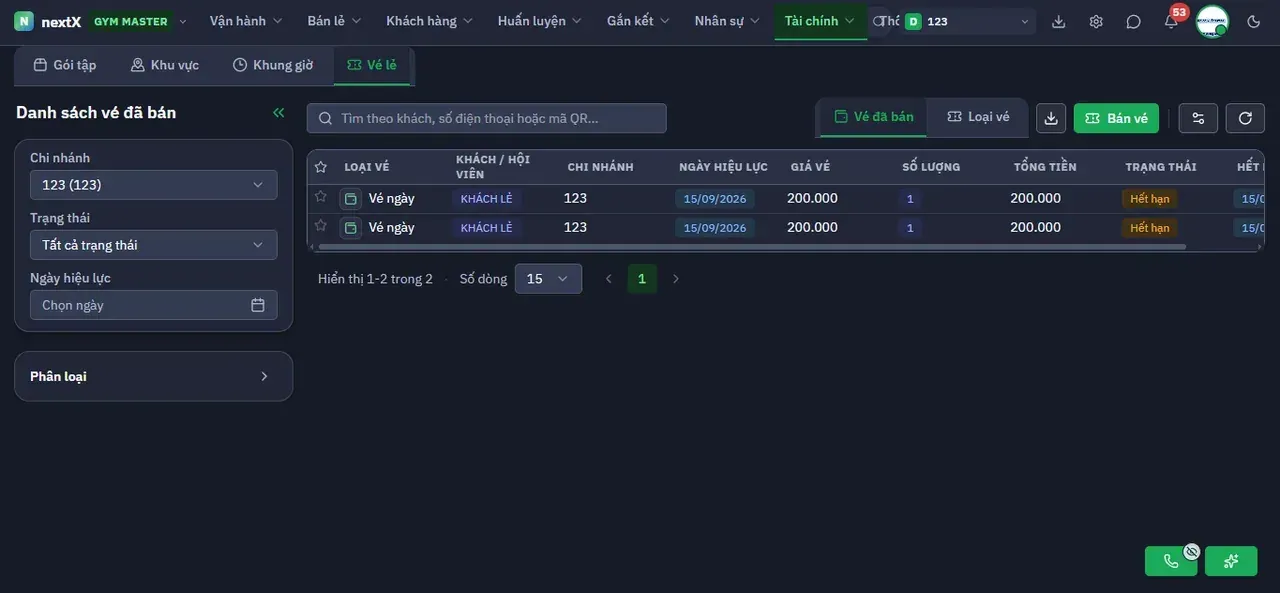Click the ticket icon in the second Vé ngày row
Screen dimensions: 1280x593
(x=350, y=228)
